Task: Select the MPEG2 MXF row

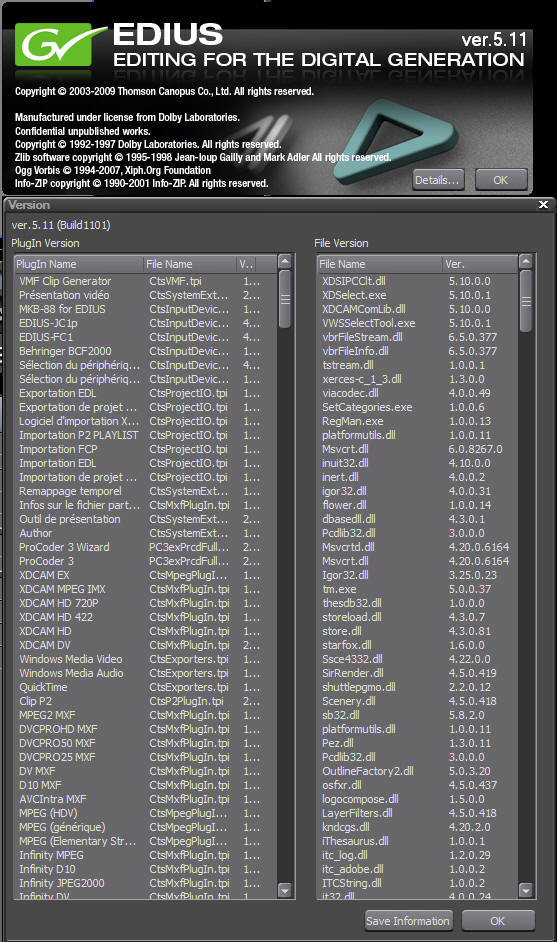Action: click(x=145, y=716)
